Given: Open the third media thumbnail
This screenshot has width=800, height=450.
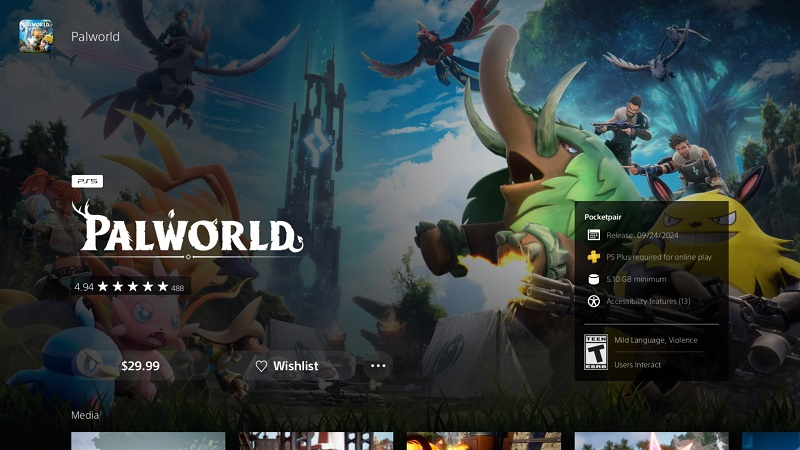Looking at the screenshot, I should [x=484, y=441].
